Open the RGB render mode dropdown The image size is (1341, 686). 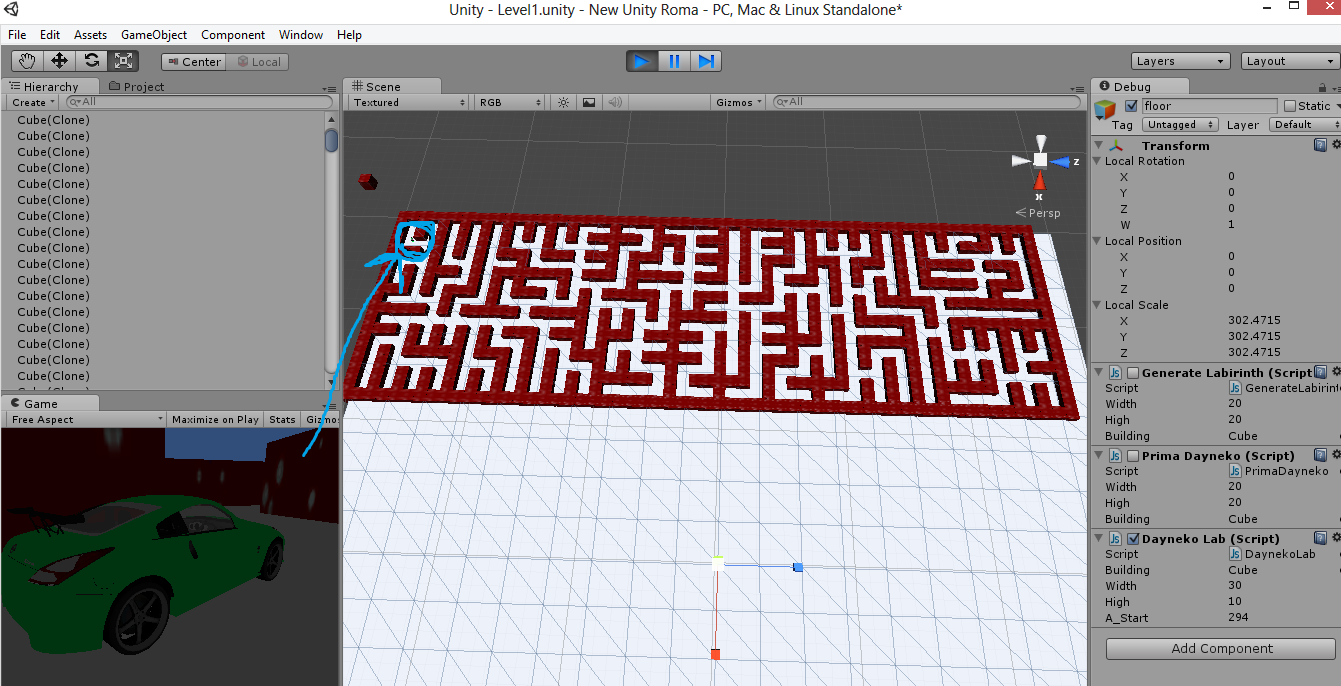[510, 102]
